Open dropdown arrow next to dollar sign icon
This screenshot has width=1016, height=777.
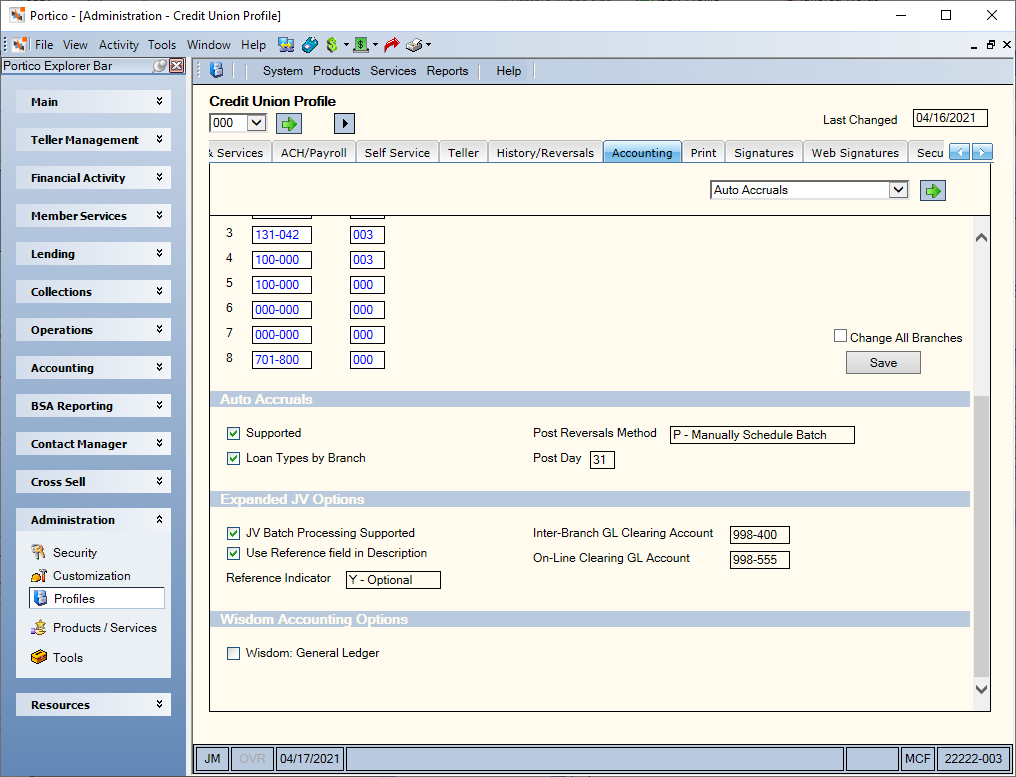[x=346, y=45]
